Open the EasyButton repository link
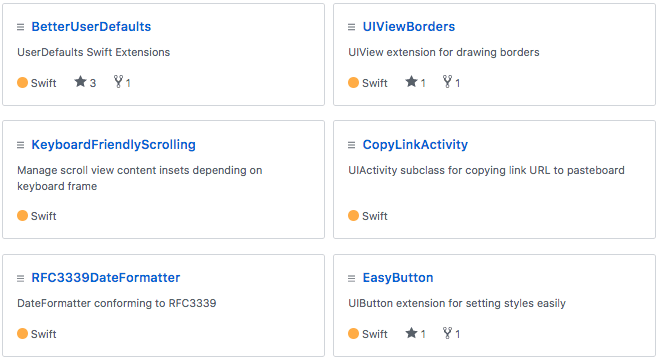658x360 pixels. point(398,278)
